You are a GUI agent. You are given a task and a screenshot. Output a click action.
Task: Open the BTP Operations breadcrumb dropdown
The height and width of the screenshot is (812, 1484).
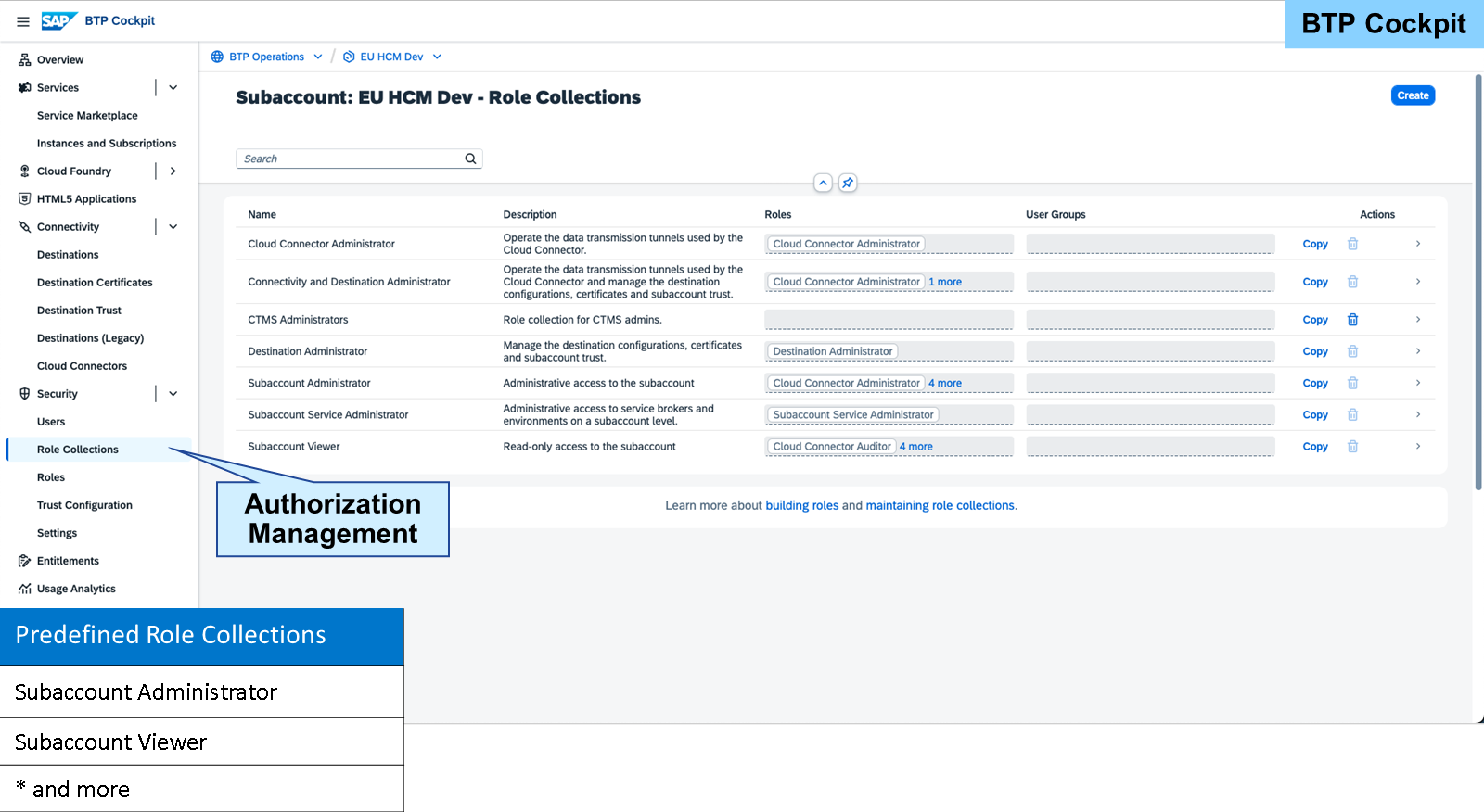(x=318, y=57)
